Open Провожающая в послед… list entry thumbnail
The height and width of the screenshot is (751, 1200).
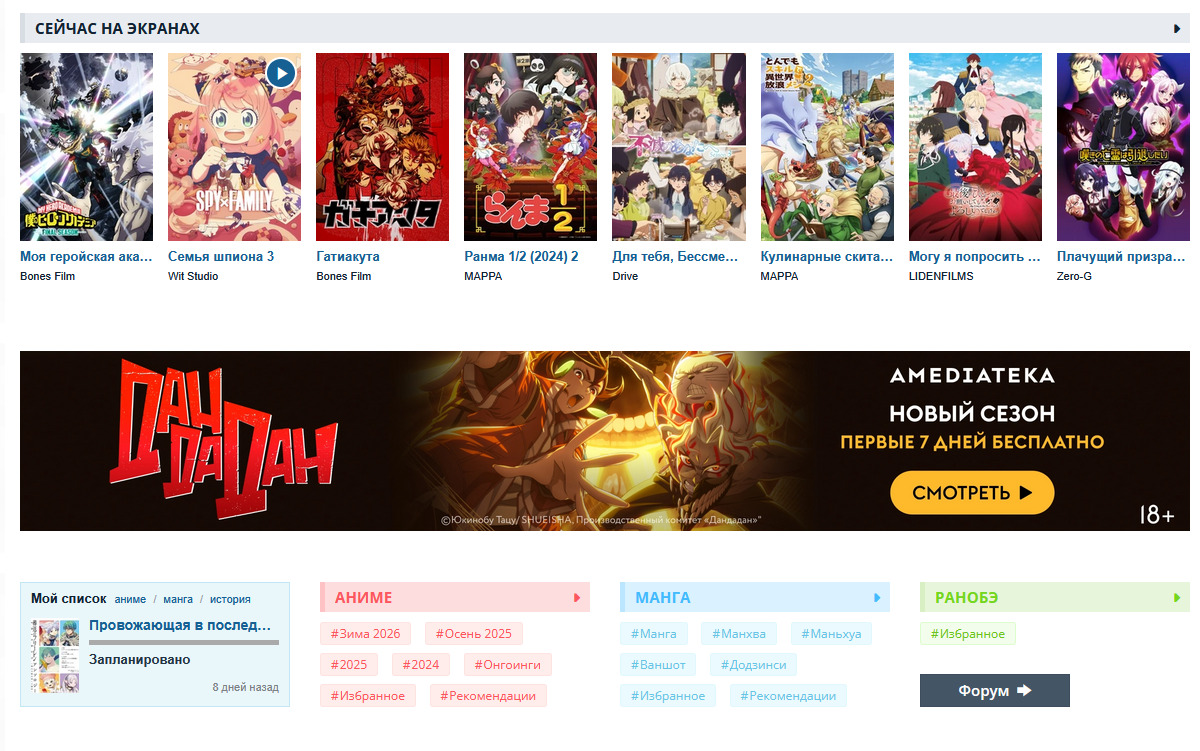point(53,657)
